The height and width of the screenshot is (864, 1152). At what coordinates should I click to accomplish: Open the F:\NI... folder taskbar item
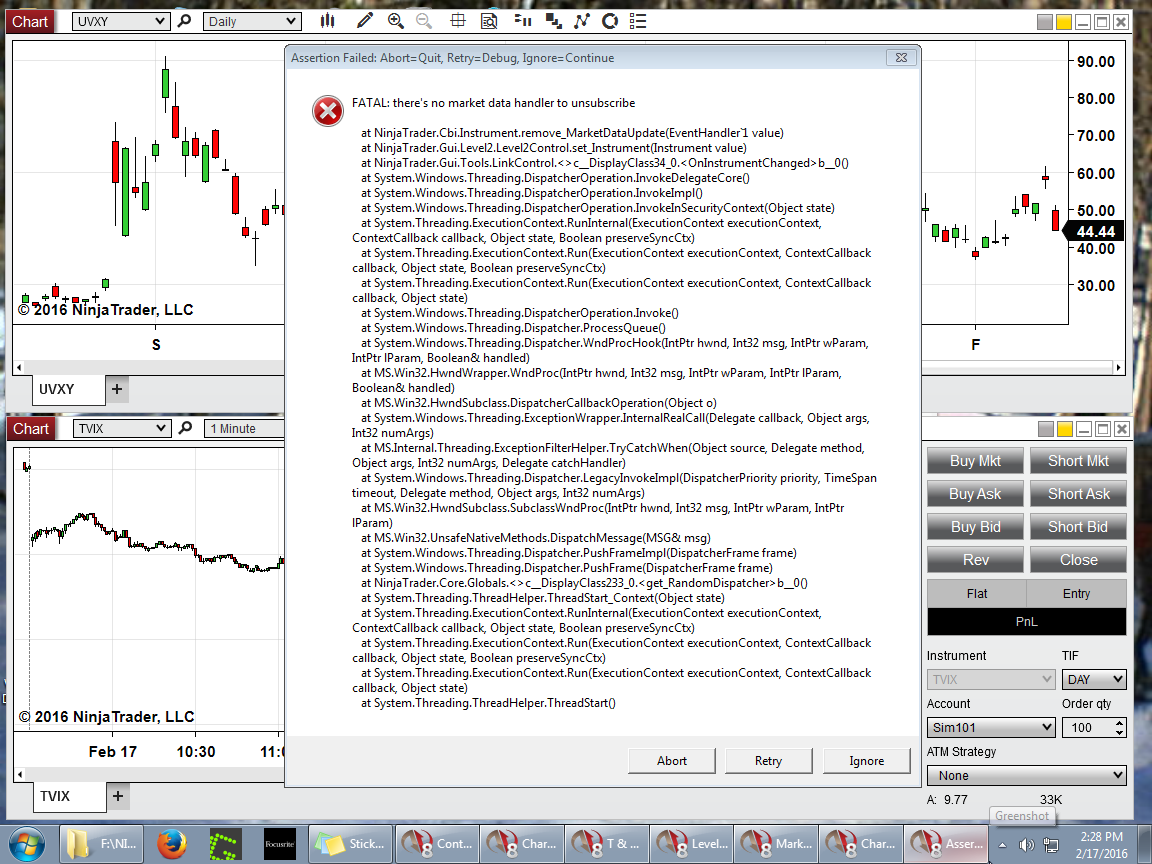[x=100, y=844]
